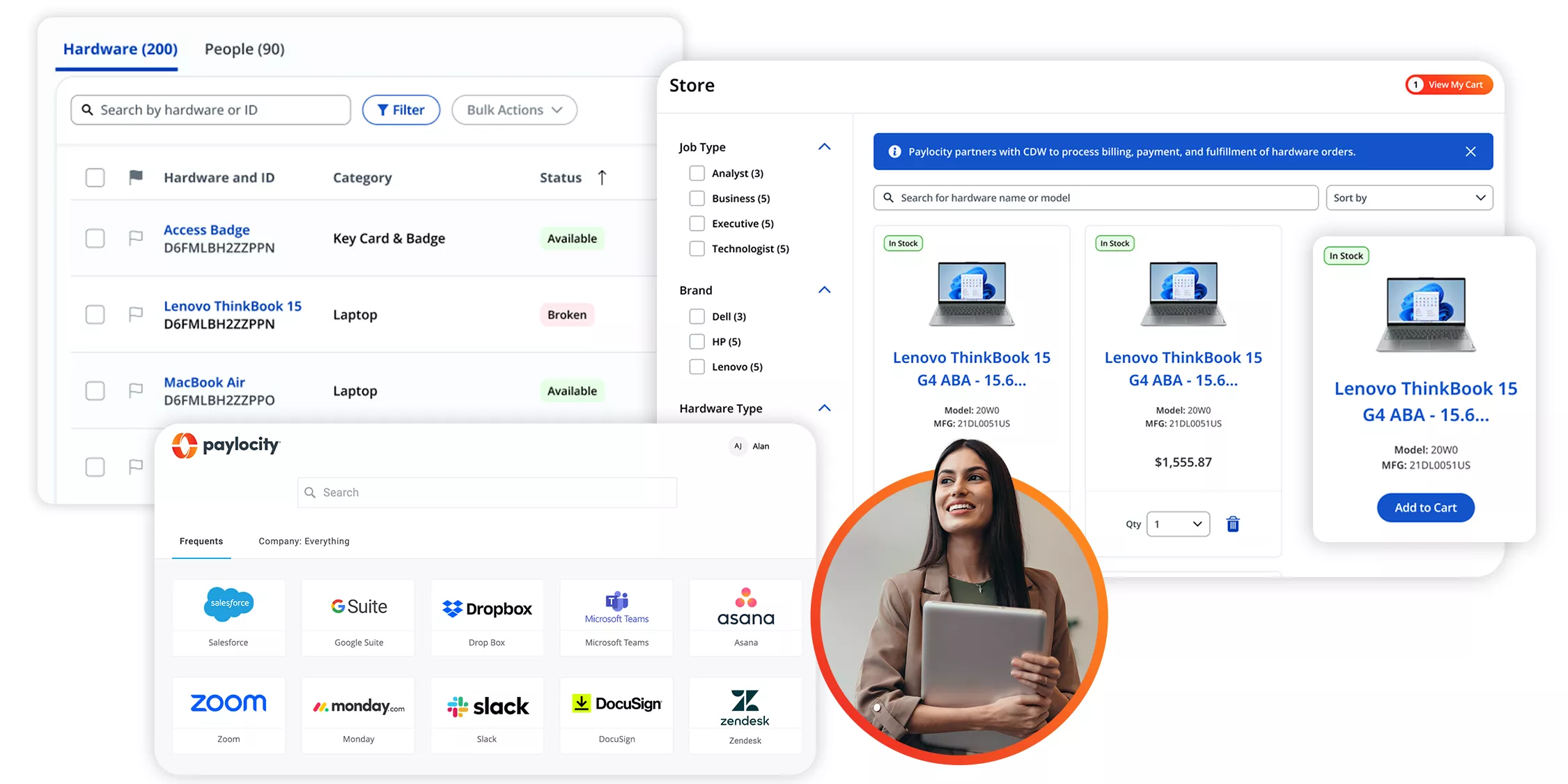The height and width of the screenshot is (784, 1568).
Task: Click the Hardware and ID column header
Action: pyautogui.click(x=219, y=178)
